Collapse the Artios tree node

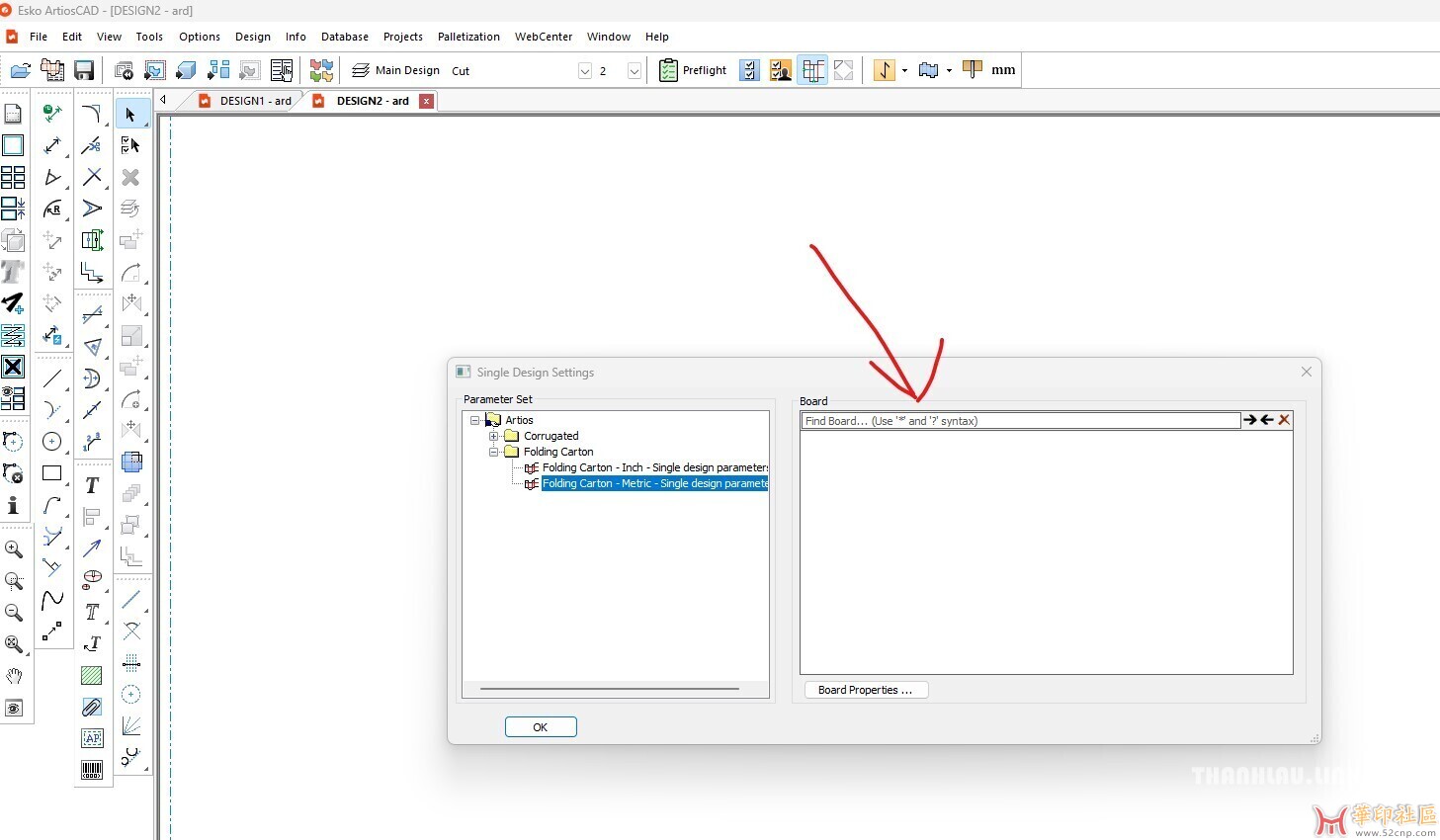pos(475,420)
